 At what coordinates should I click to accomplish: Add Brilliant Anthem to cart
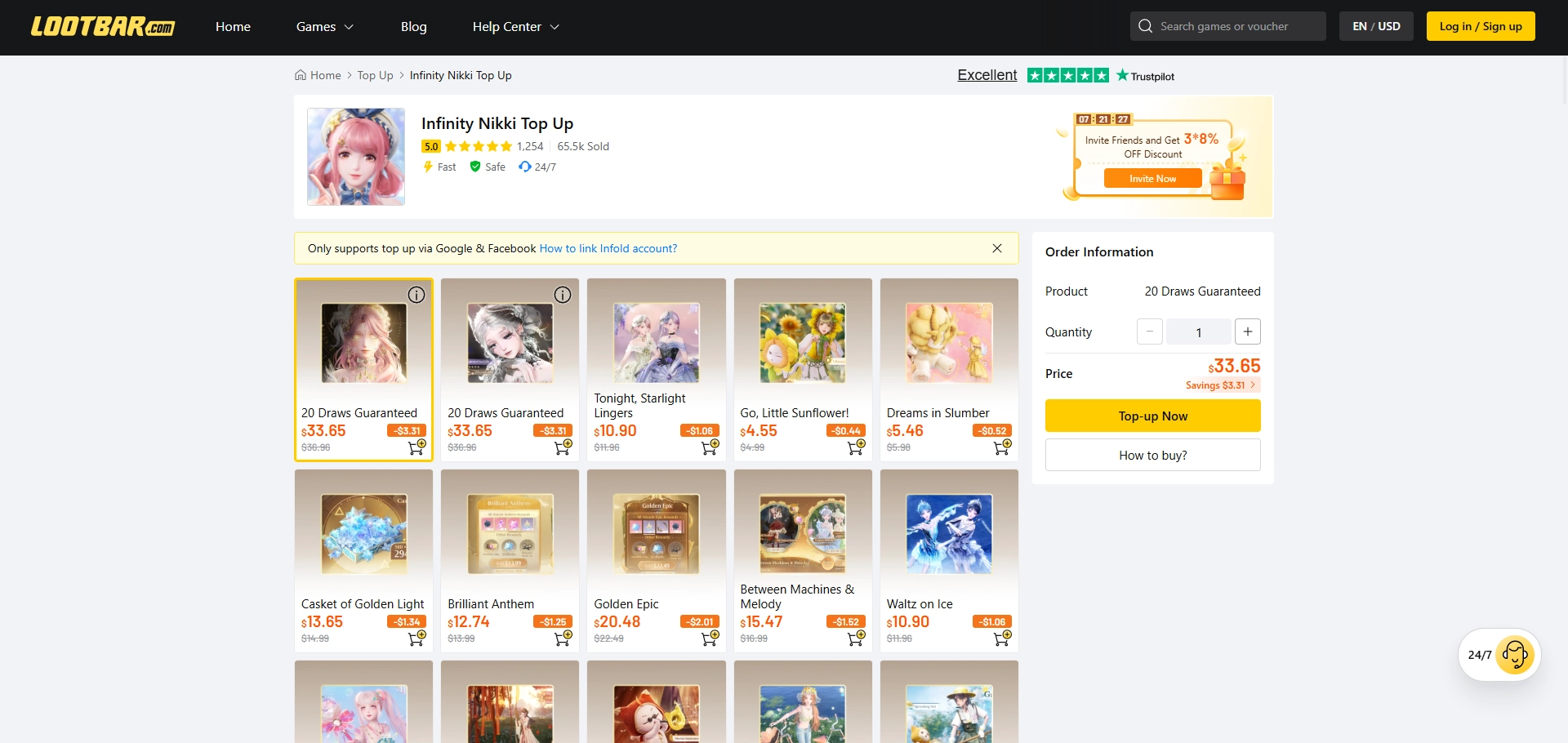tap(563, 638)
